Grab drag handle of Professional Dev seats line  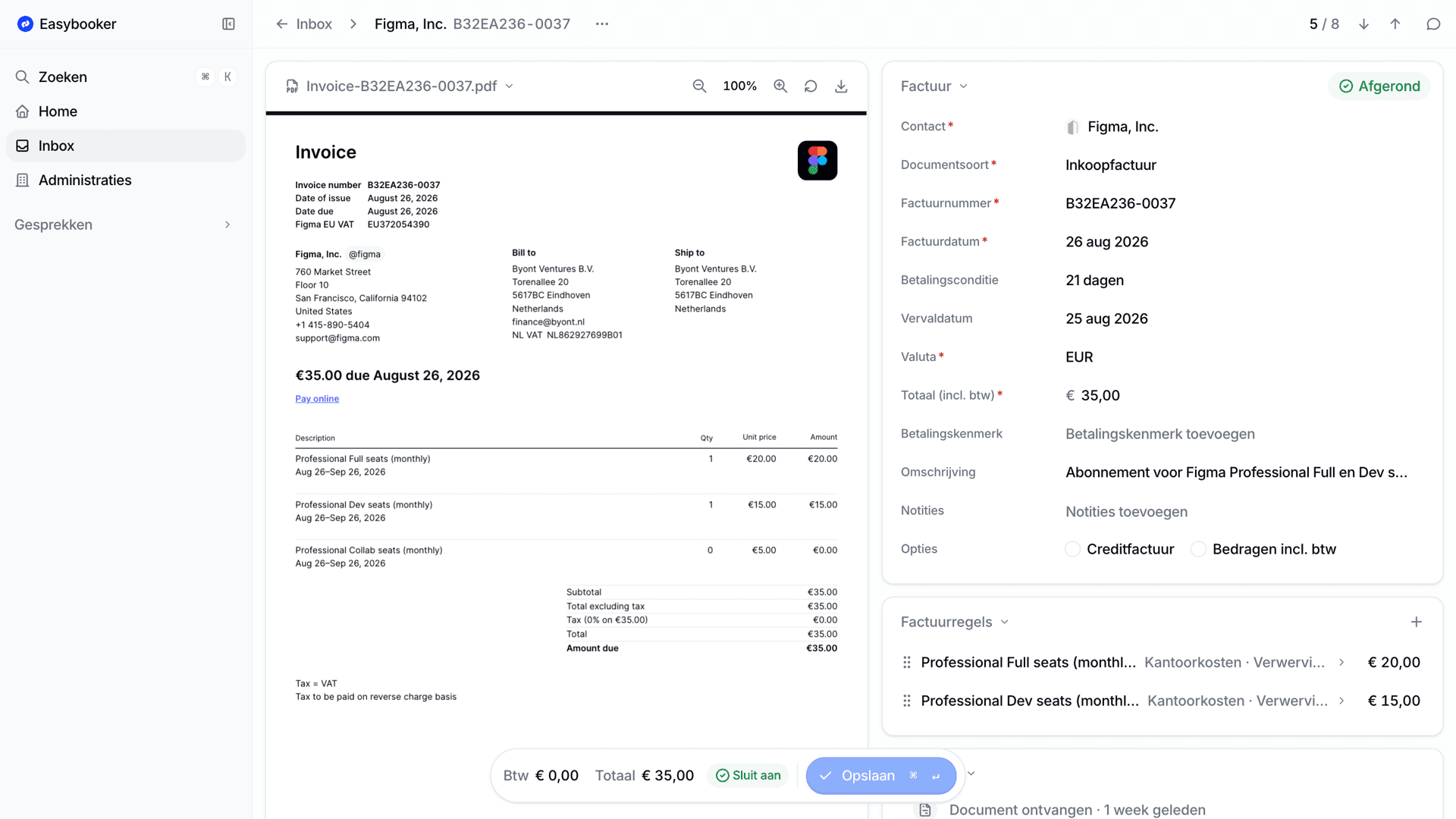pyautogui.click(x=907, y=701)
